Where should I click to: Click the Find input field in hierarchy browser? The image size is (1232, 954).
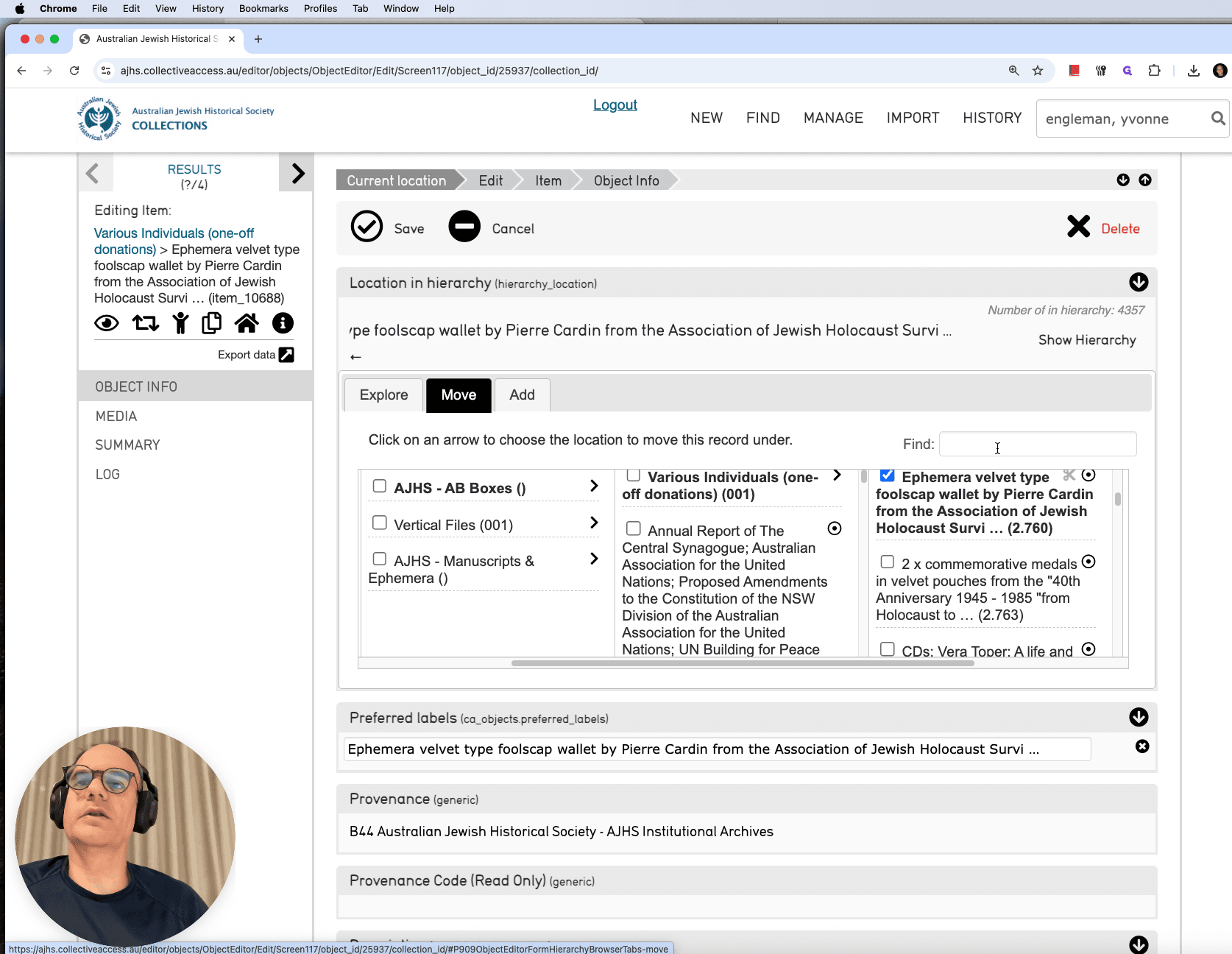click(x=1038, y=444)
